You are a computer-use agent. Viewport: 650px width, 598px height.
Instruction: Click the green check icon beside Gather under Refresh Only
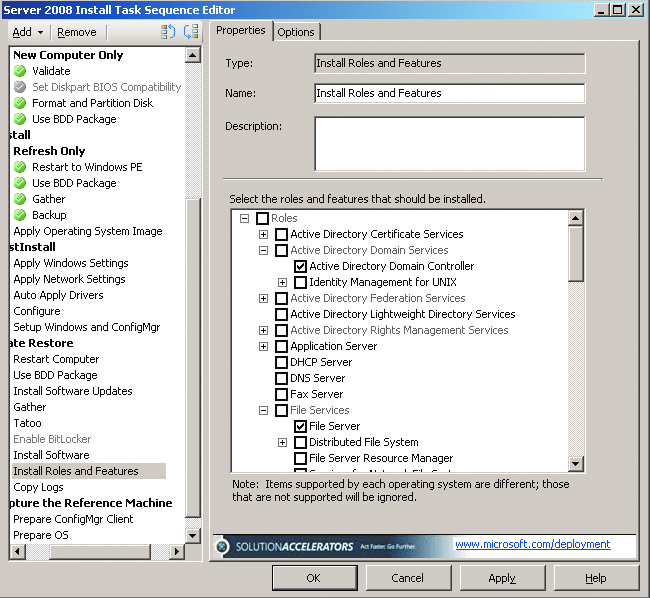pos(20,199)
